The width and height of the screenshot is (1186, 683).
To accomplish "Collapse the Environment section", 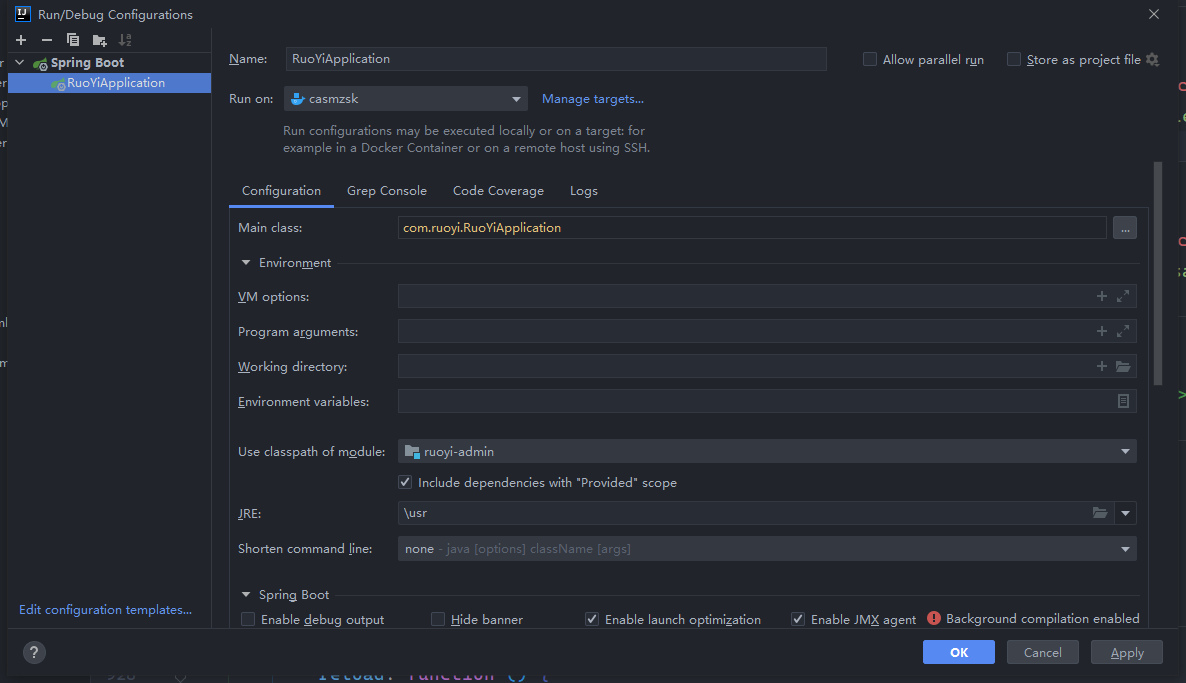I will coord(246,262).
